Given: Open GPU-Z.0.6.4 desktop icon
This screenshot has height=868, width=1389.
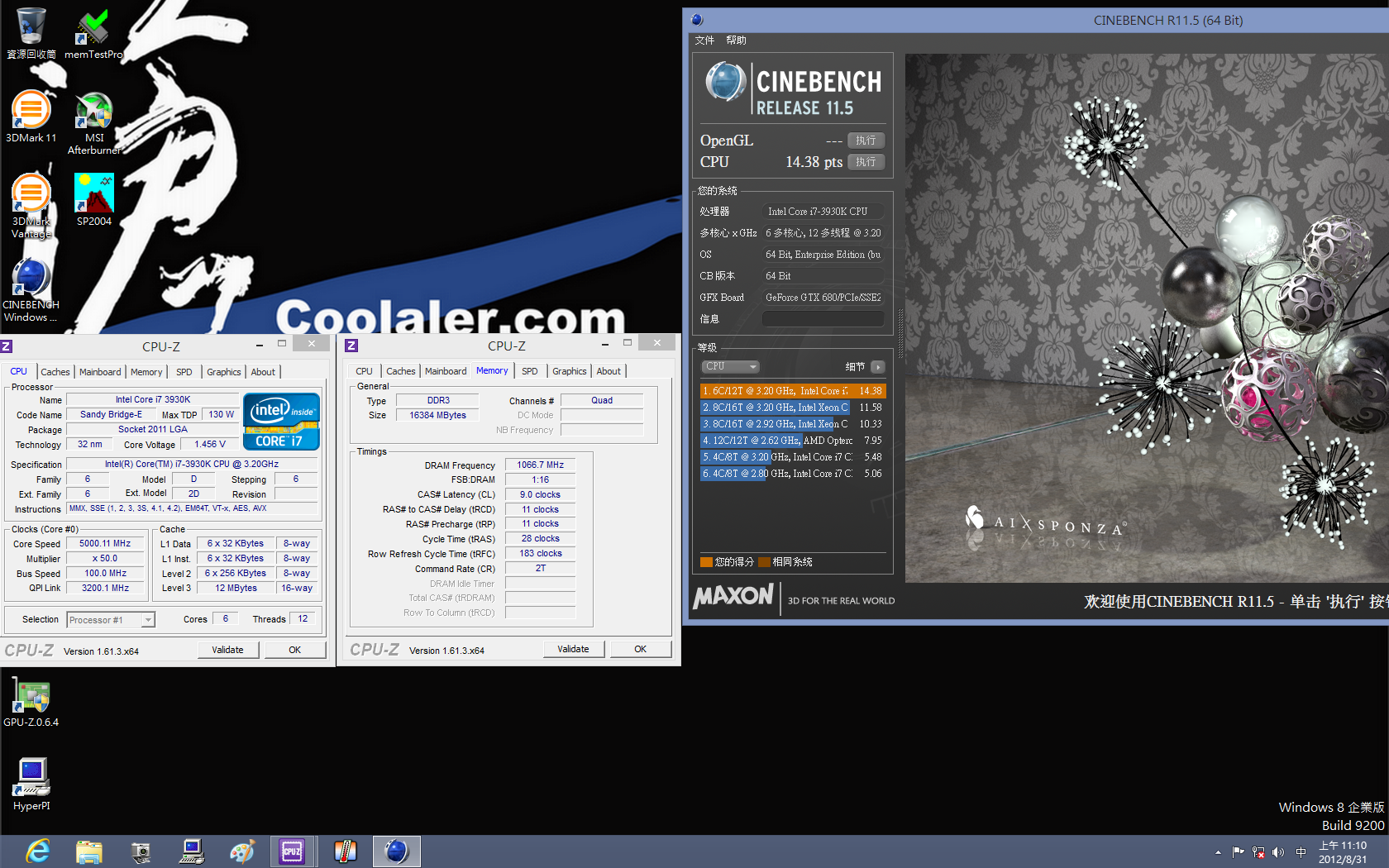Looking at the screenshot, I should (31, 702).
